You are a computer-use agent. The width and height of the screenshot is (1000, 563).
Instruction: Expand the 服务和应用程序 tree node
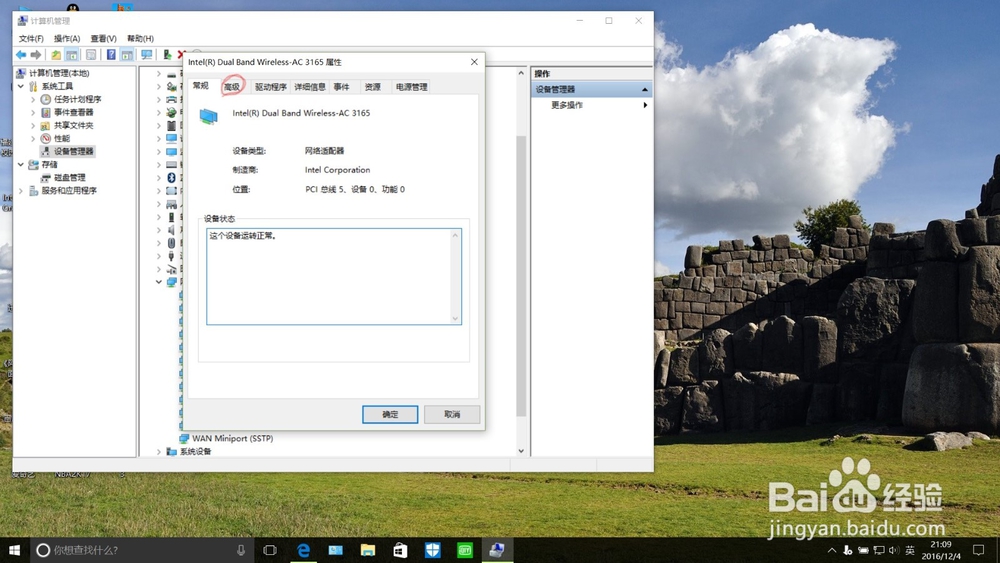[x=21, y=191]
